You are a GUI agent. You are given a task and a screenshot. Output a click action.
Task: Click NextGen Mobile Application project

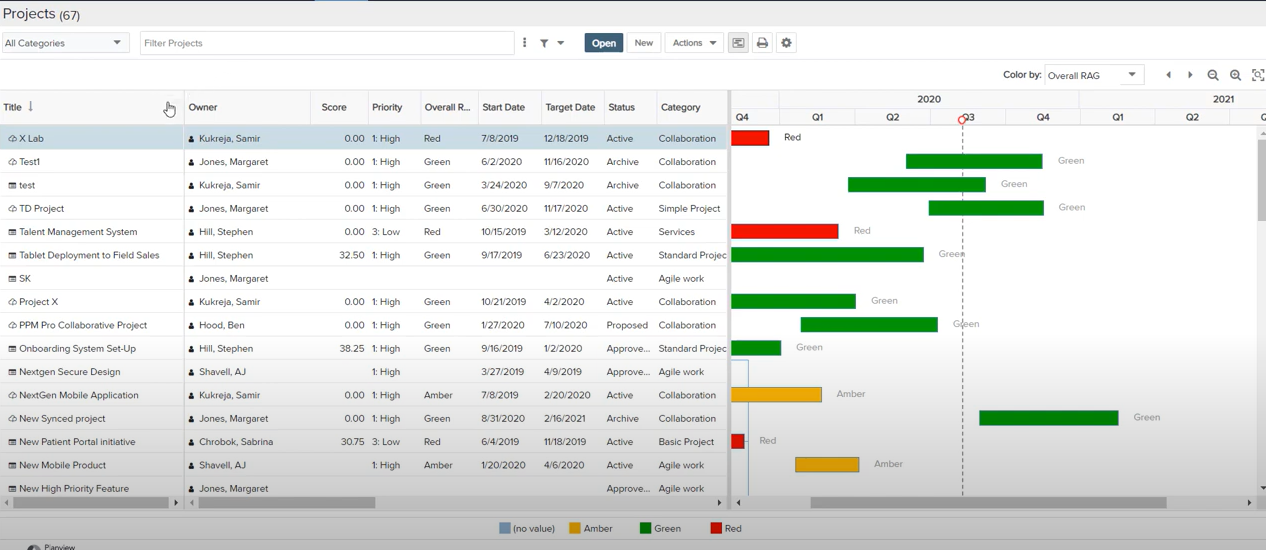[79, 395]
